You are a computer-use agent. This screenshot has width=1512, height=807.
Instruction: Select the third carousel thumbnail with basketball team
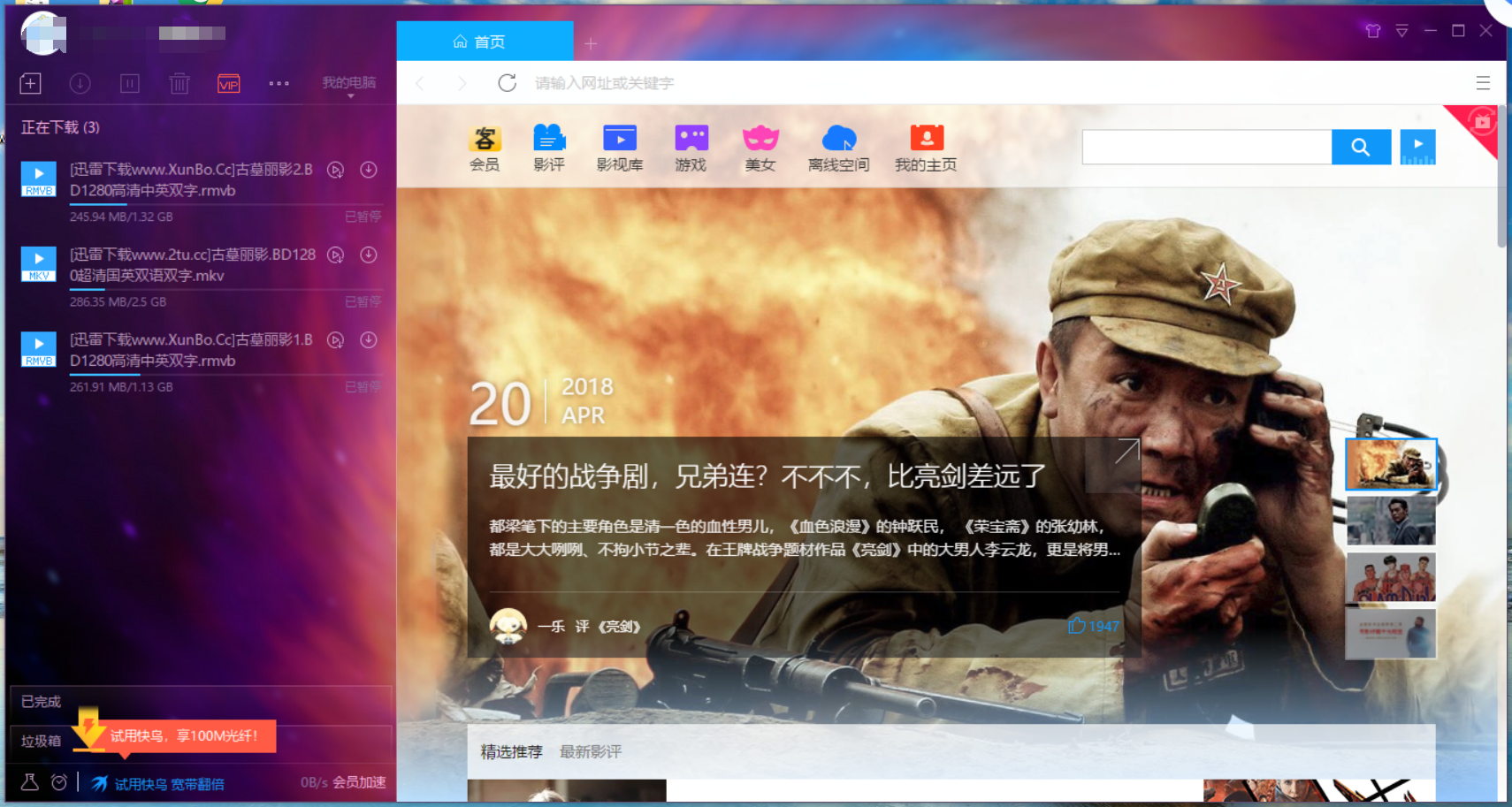1391,577
